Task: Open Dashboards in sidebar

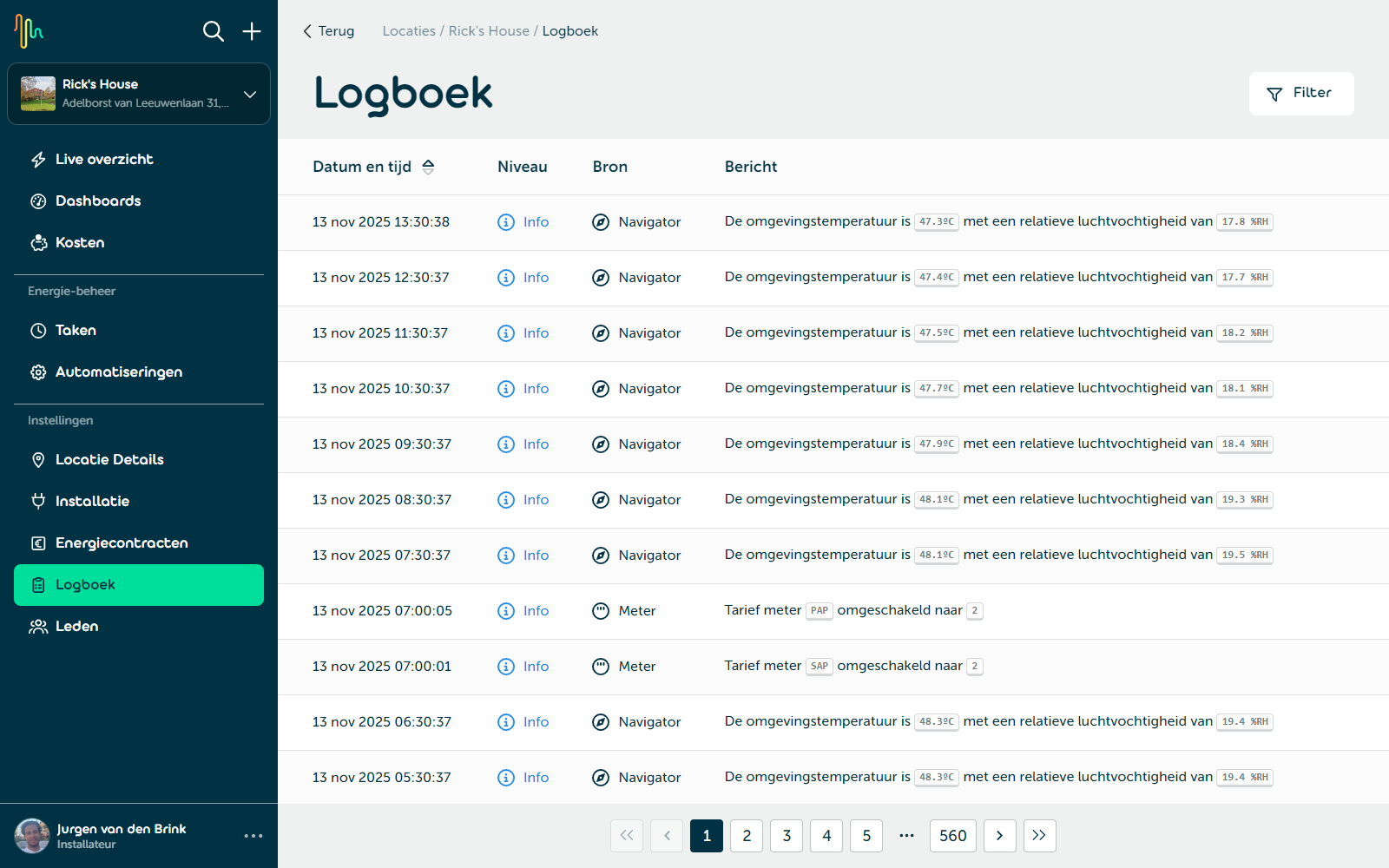Action: point(139,201)
